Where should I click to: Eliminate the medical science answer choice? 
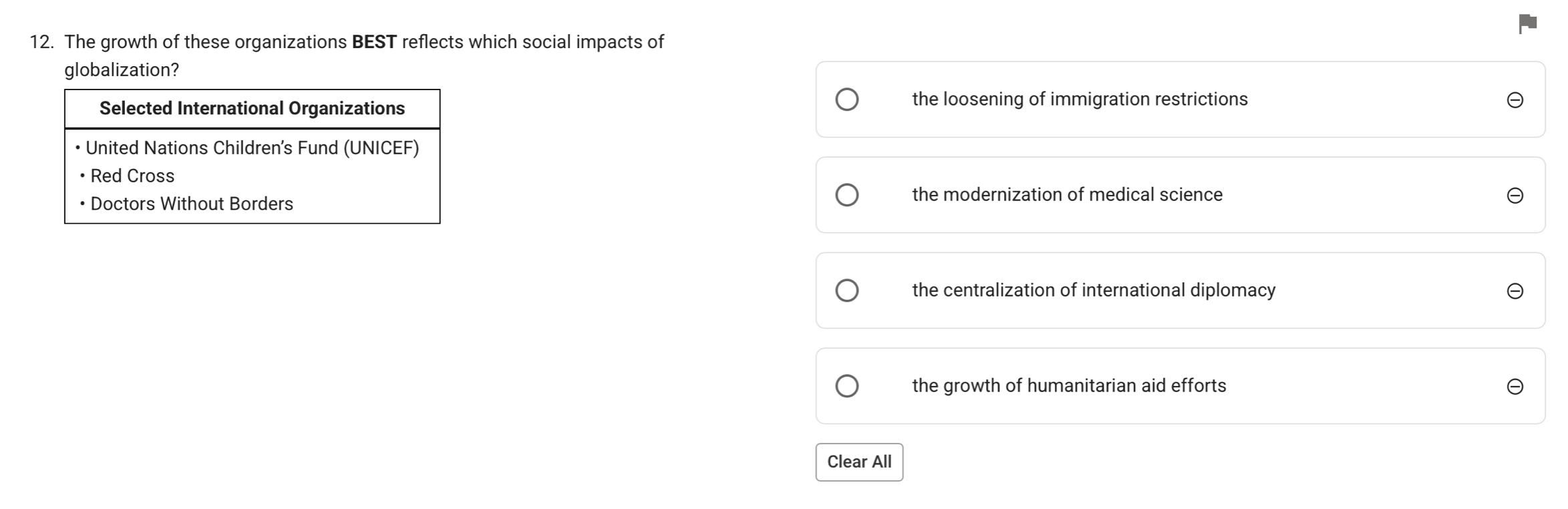(1515, 195)
